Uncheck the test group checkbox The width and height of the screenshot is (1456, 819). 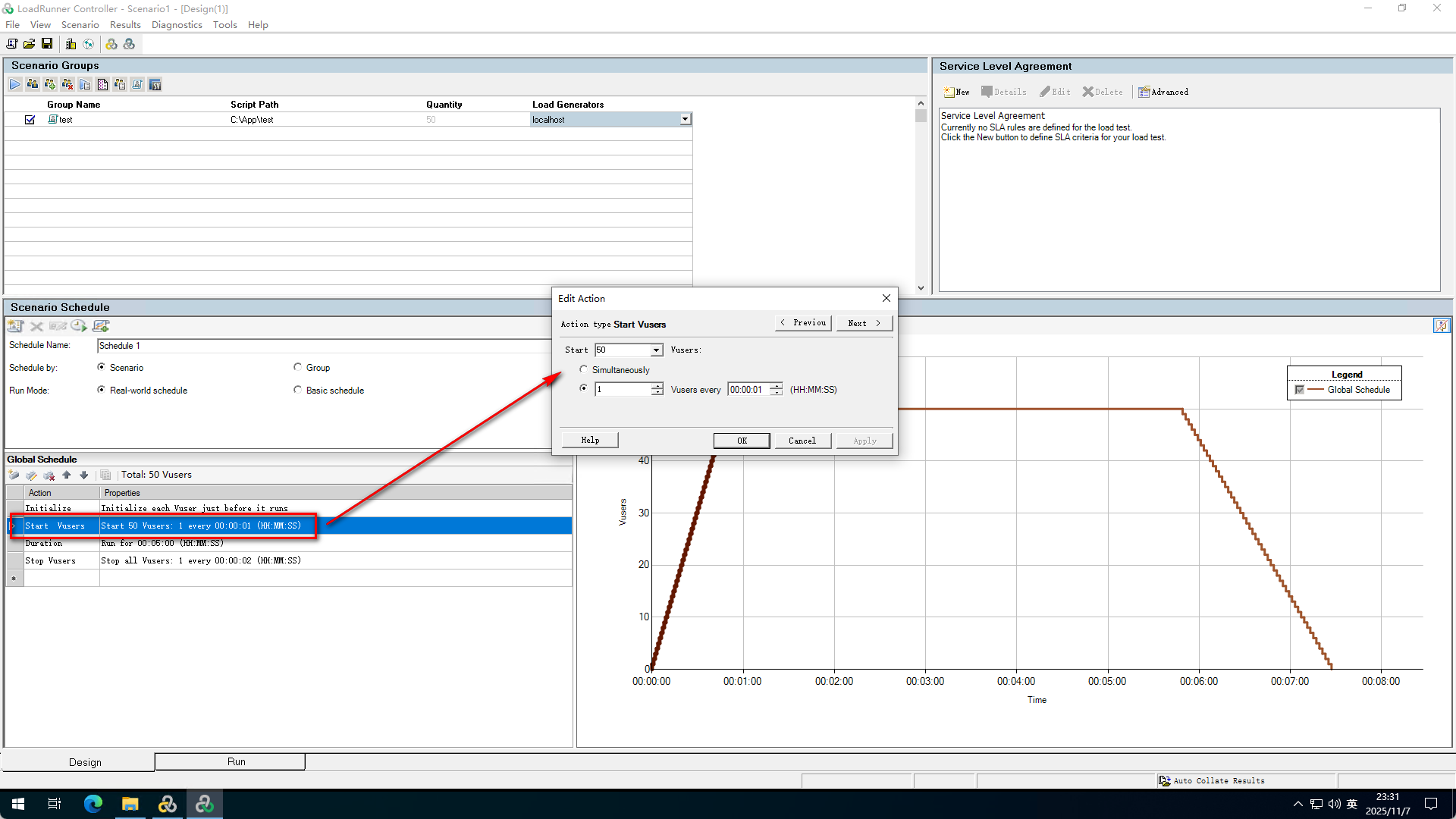[x=30, y=120]
